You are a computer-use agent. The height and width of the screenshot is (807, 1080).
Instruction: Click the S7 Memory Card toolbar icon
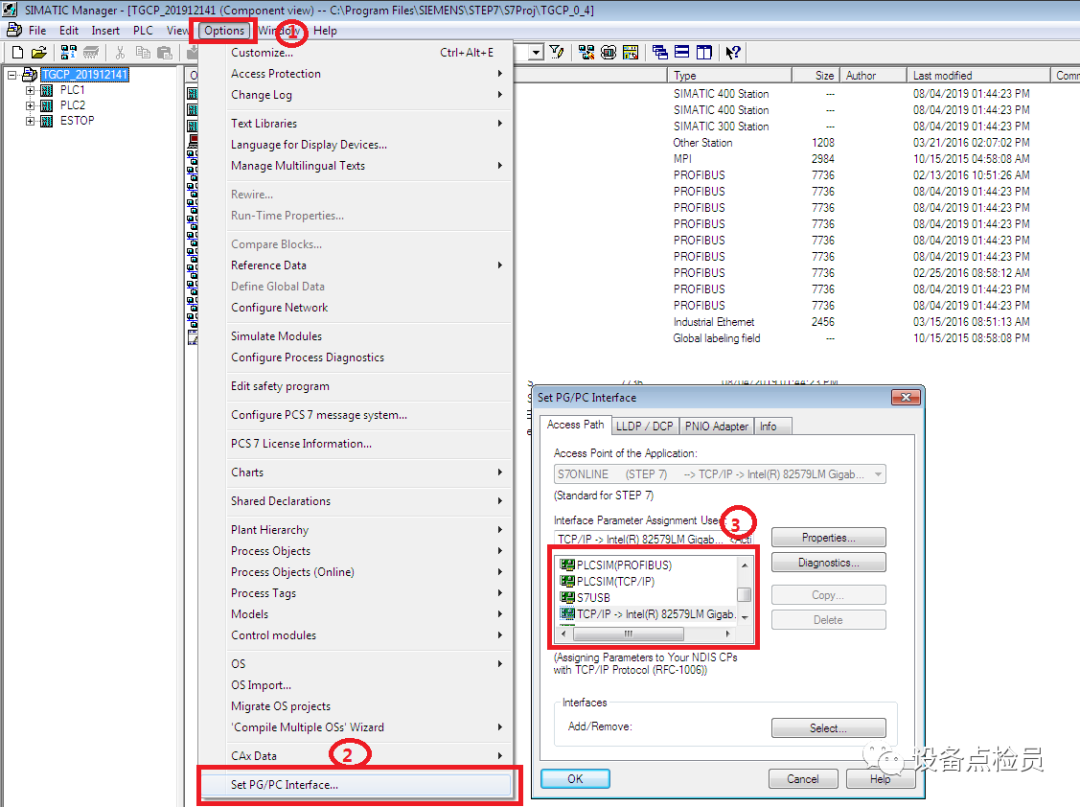pos(90,52)
